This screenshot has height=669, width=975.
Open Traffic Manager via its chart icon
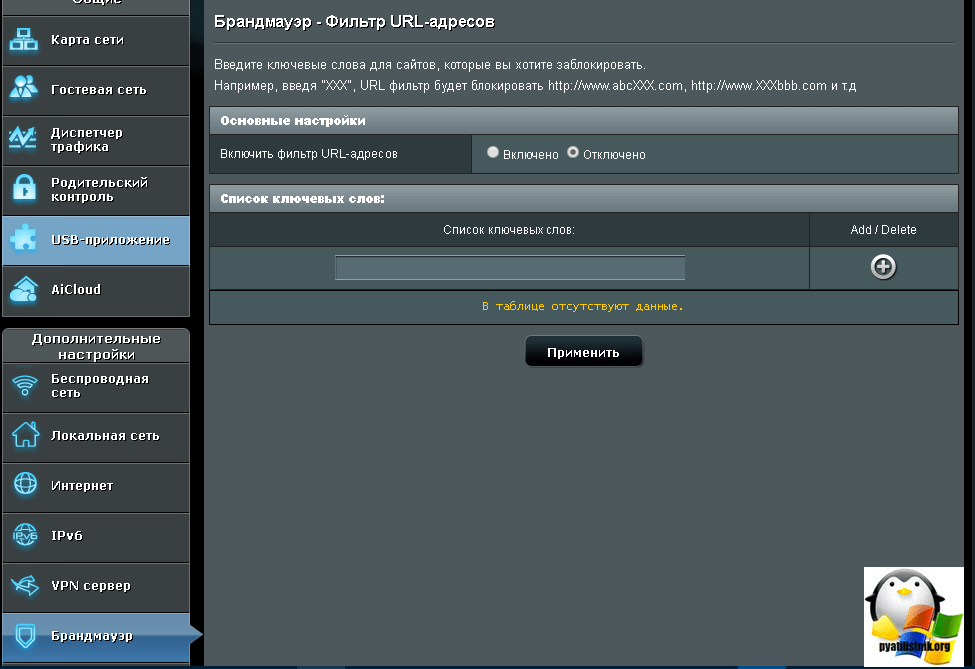23,139
